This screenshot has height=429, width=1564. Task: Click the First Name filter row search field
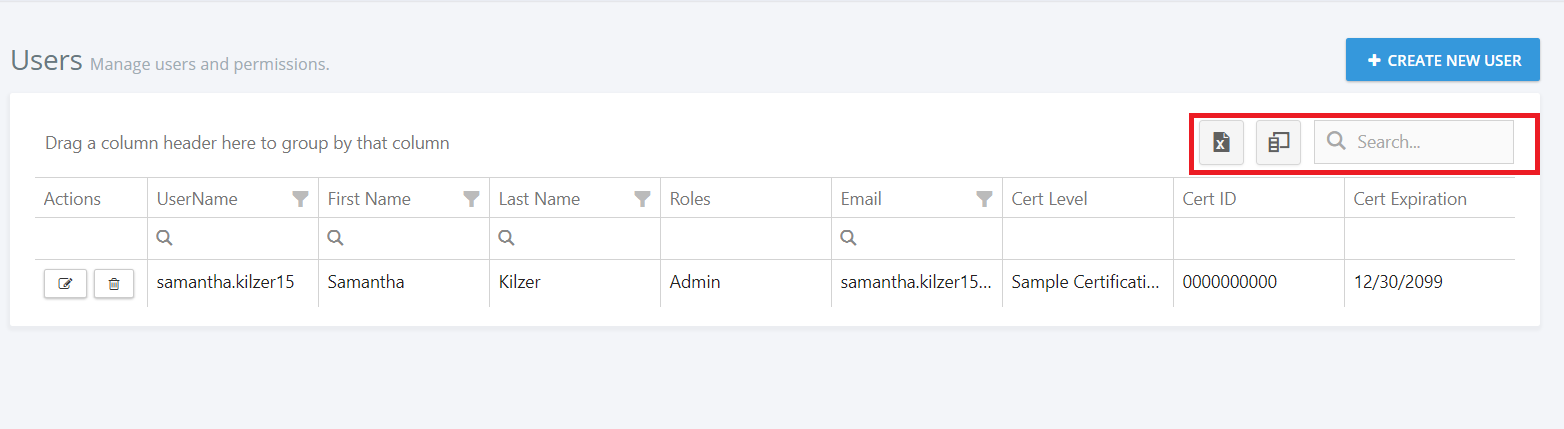411,238
